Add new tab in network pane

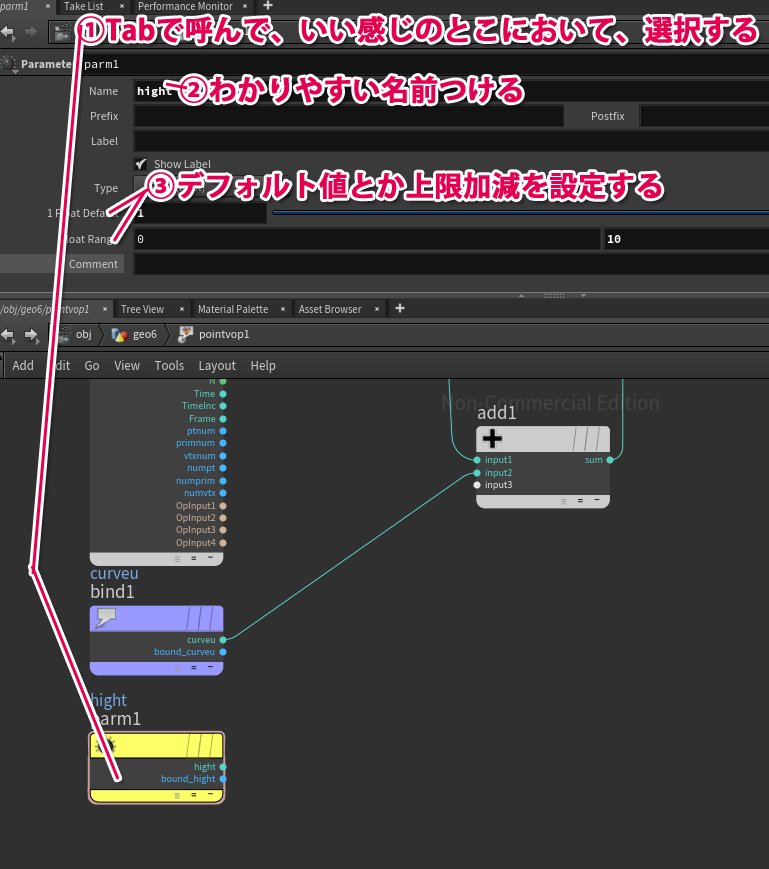[x=399, y=308]
